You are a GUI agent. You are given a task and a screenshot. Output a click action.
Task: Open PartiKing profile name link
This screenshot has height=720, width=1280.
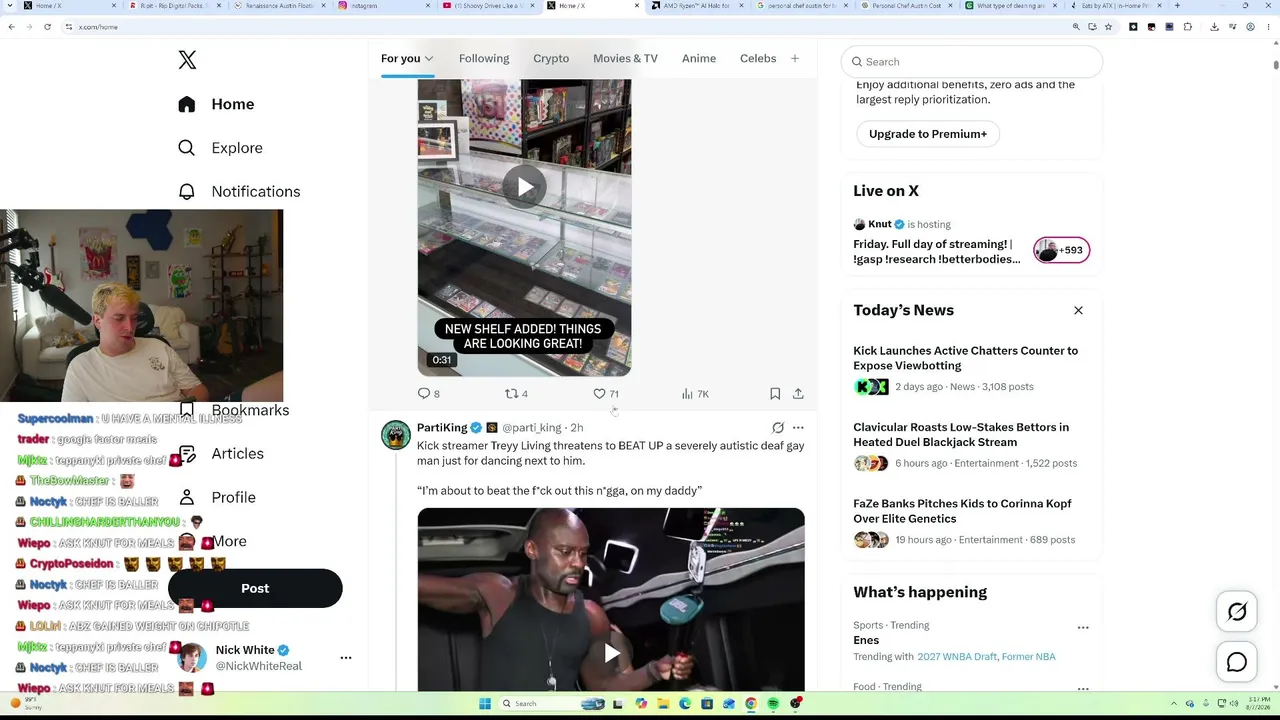coord(442,428)
